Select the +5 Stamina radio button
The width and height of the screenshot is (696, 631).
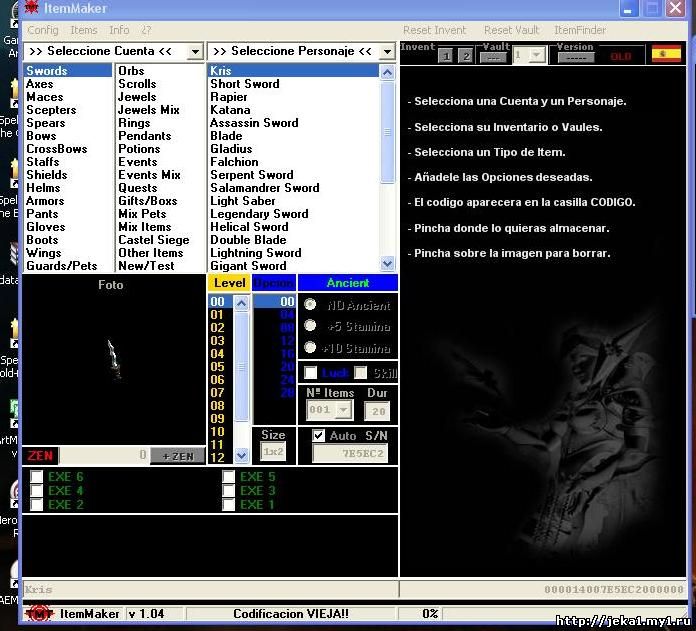click(310, 326)
